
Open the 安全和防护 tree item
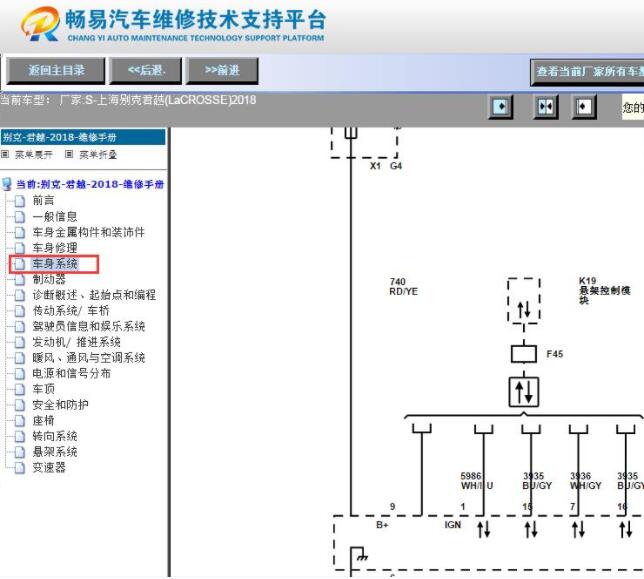[60, 405]
